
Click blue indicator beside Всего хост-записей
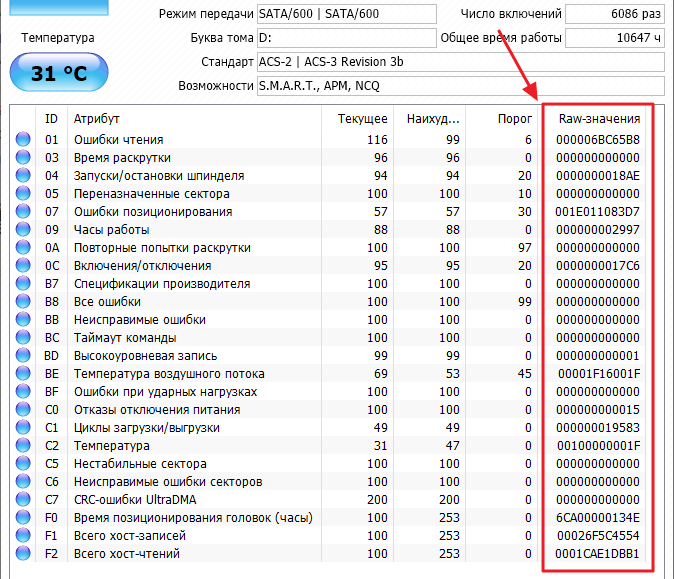(x=23, y=536)
